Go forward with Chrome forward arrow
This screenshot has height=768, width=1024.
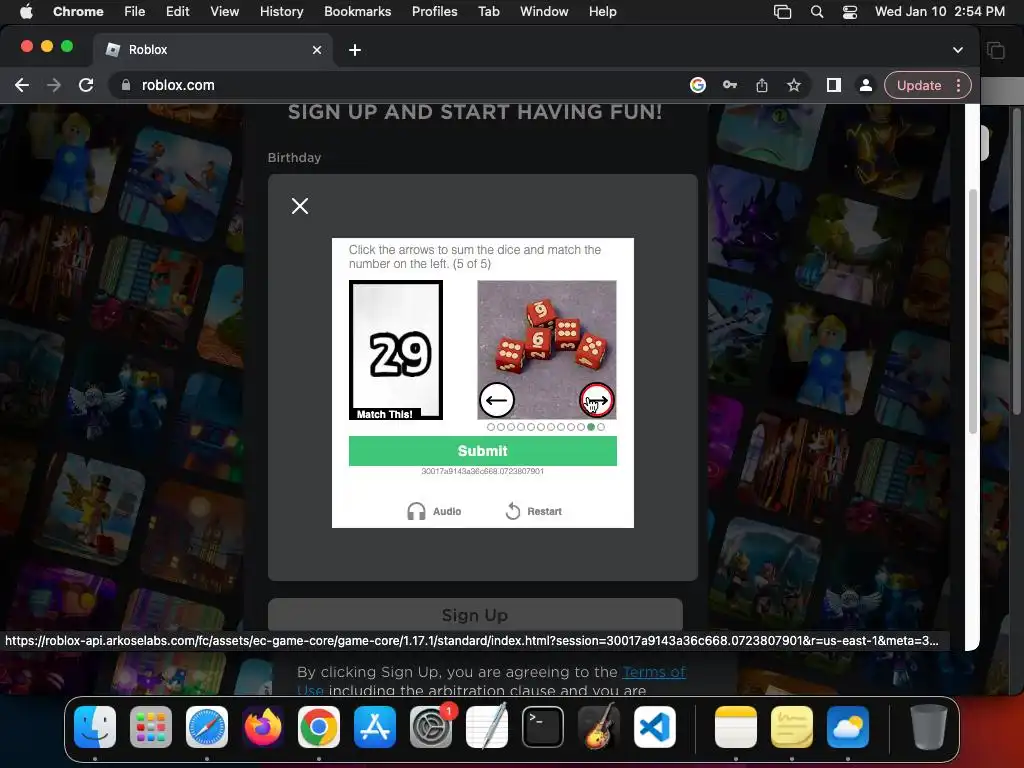54,86
